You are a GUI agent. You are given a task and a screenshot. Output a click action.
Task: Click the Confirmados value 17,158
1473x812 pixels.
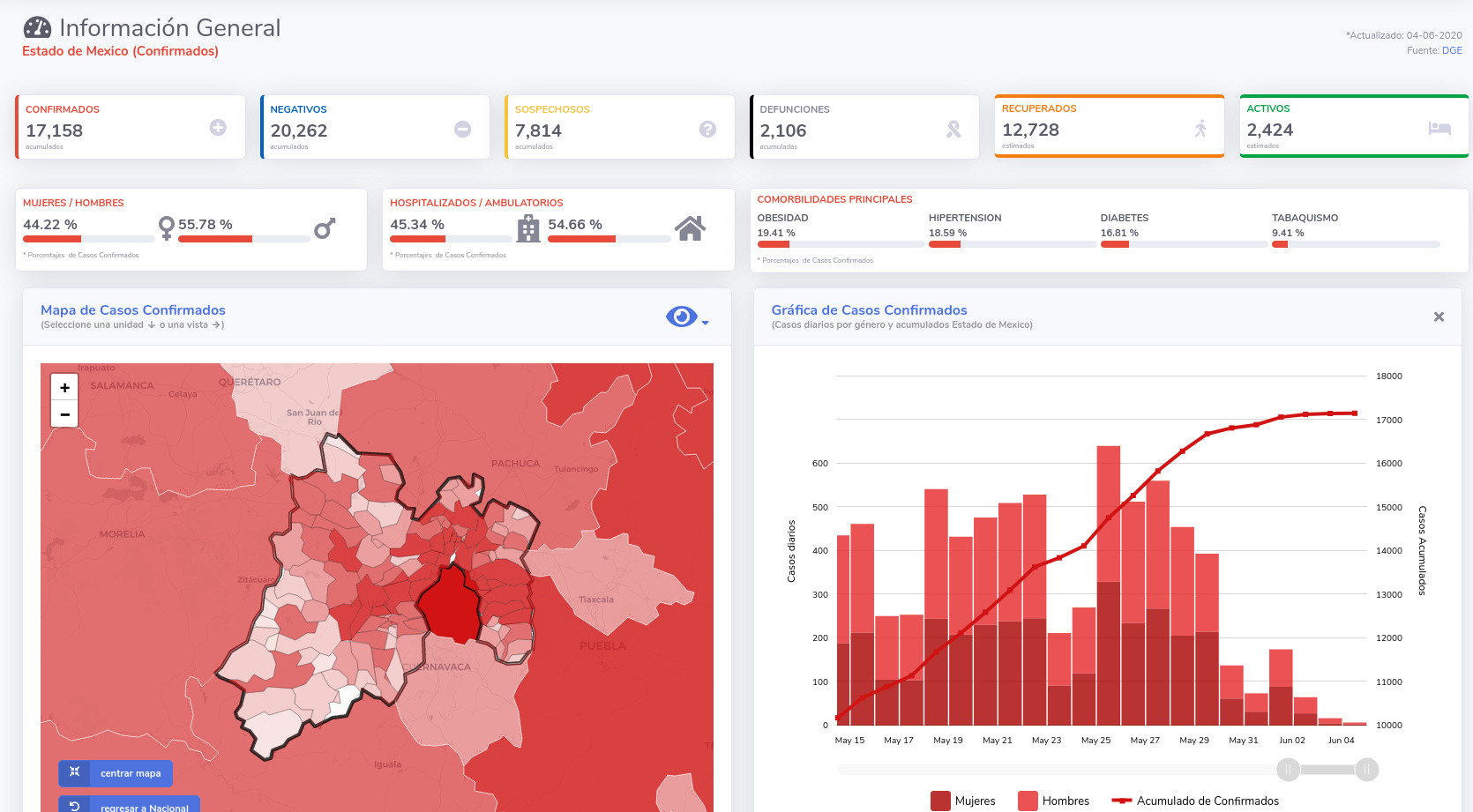[x=54, y=130]
